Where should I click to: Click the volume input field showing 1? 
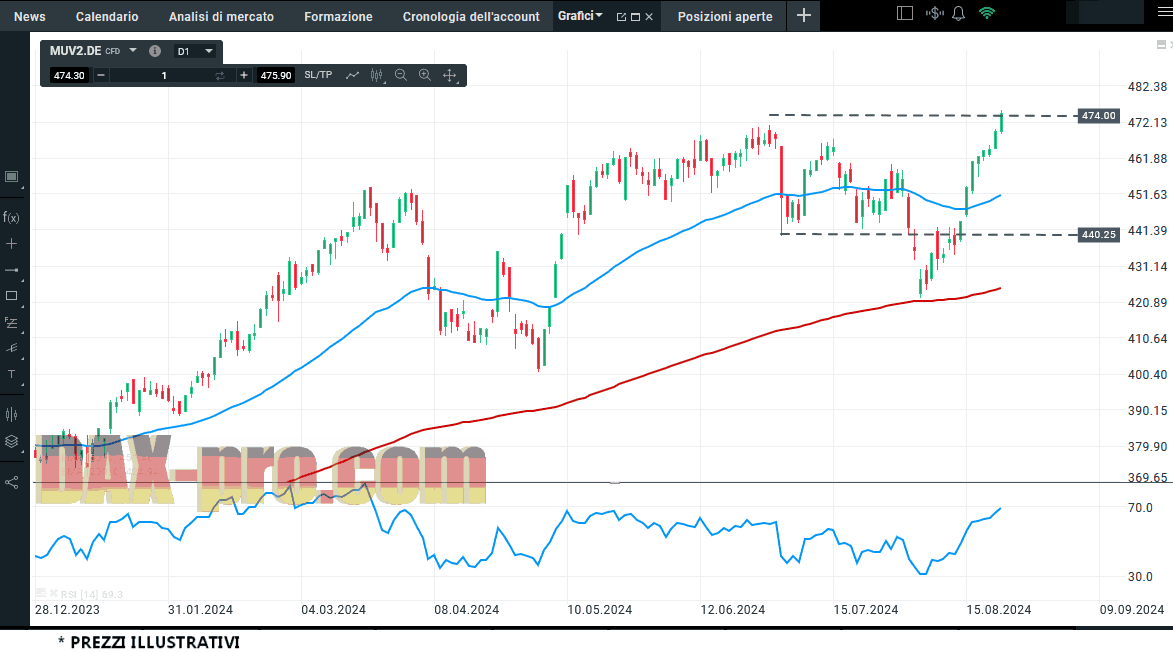(x=164, y=76)
